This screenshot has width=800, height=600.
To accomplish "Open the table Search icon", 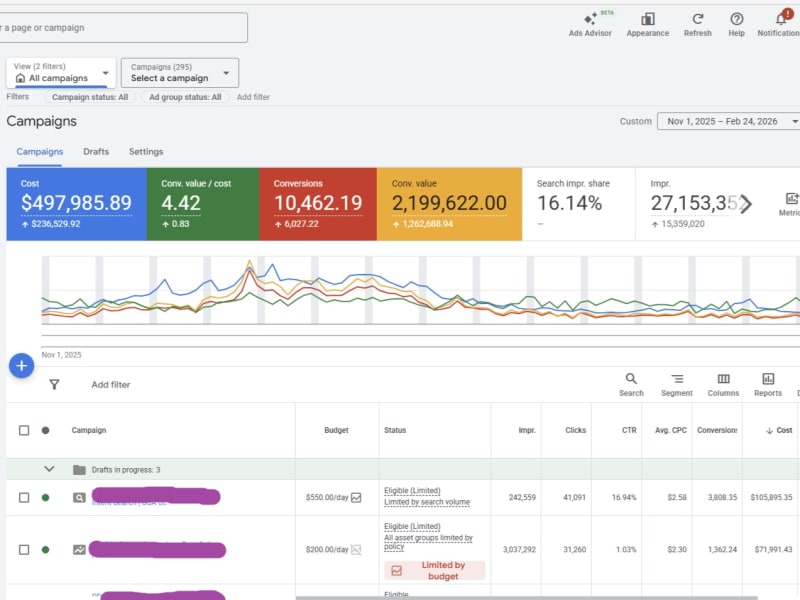I will click(x=631, y=379).
